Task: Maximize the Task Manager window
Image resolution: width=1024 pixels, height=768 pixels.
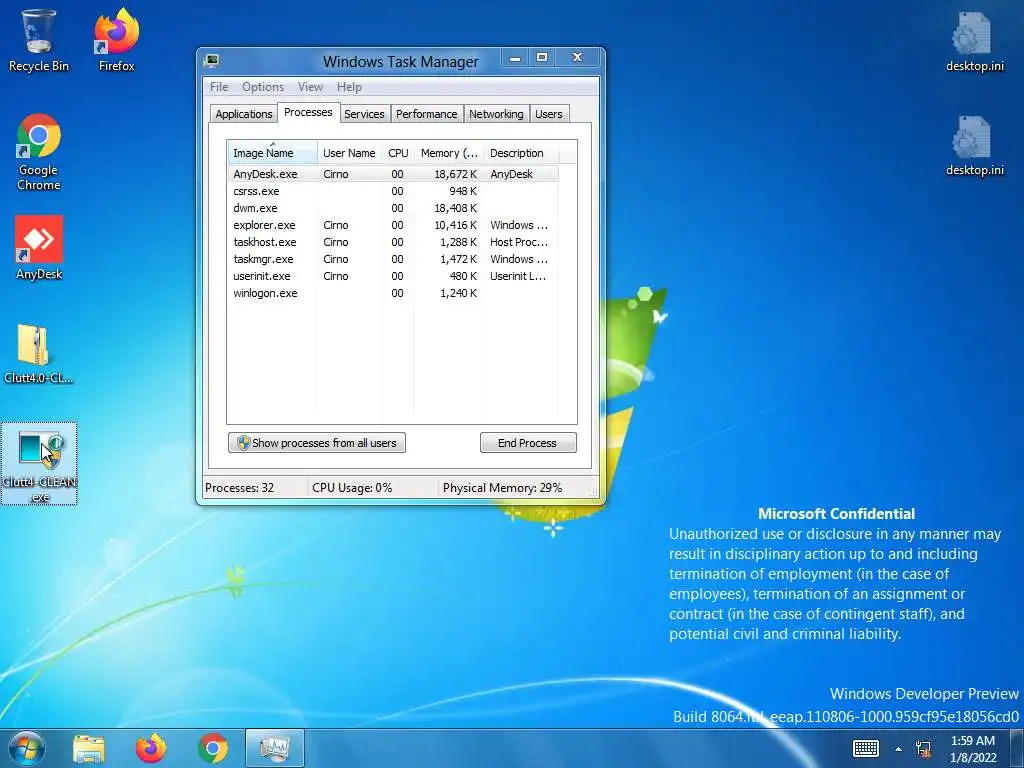Action: pyautogui.click(x=541, y=58)
